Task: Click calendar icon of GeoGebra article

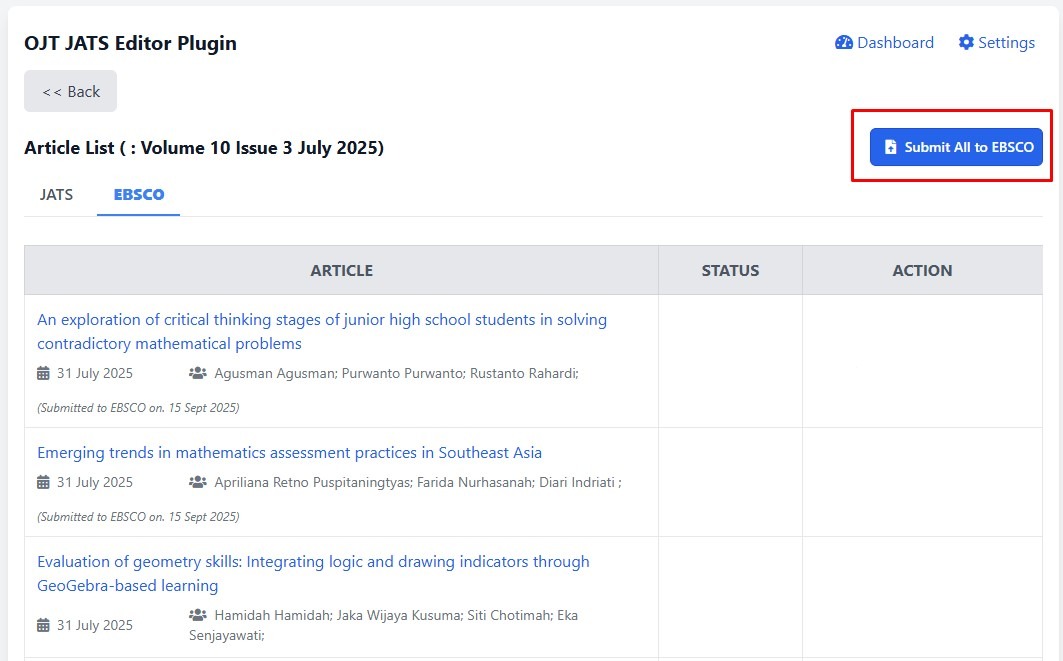Action: (x=43, y=625)
